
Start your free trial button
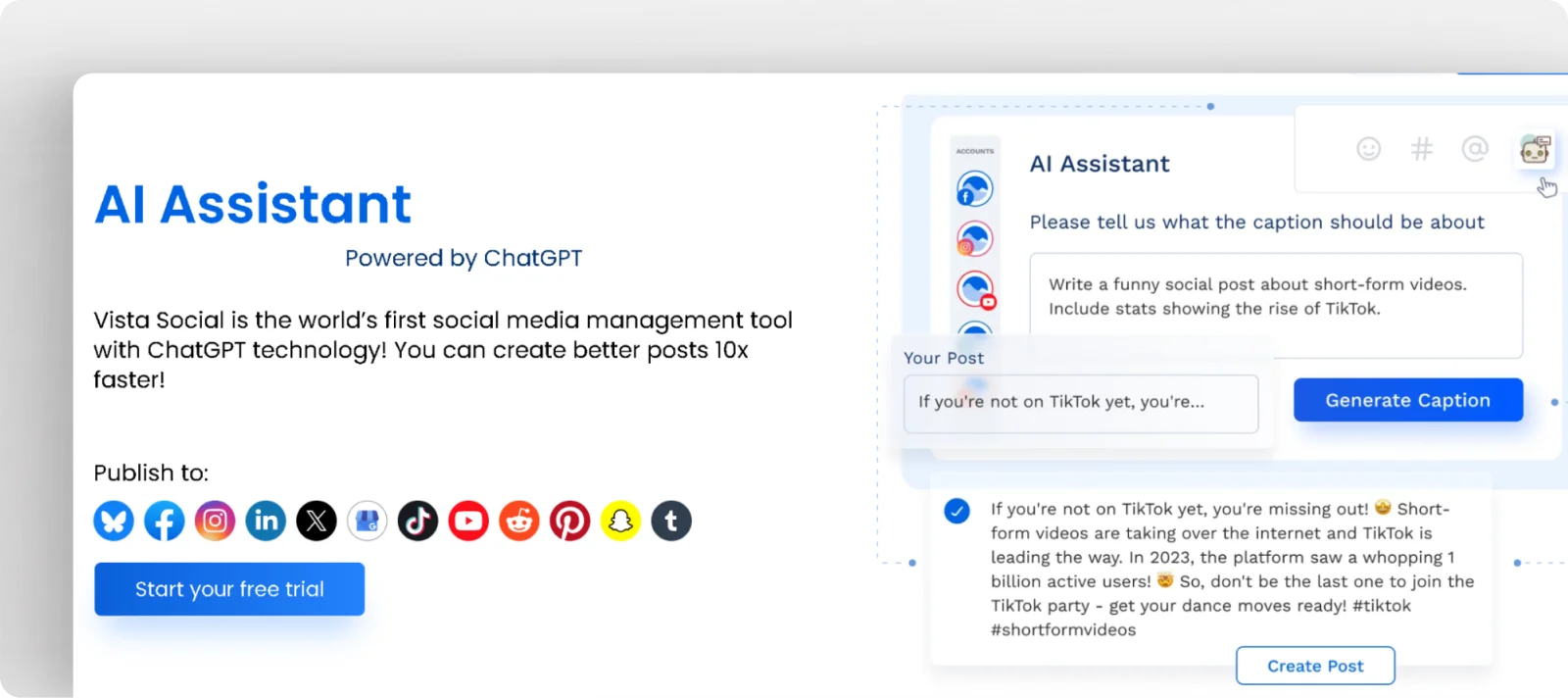click(229, 589)
